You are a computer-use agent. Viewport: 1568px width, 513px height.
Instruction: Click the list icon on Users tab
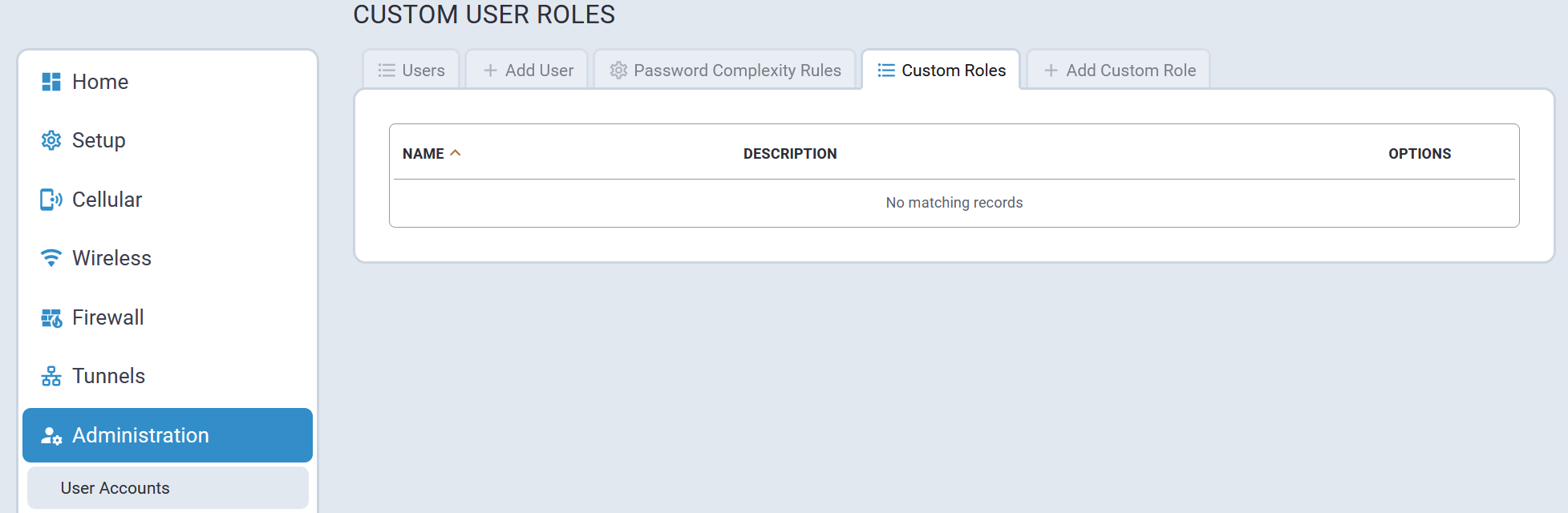point(387,71)
